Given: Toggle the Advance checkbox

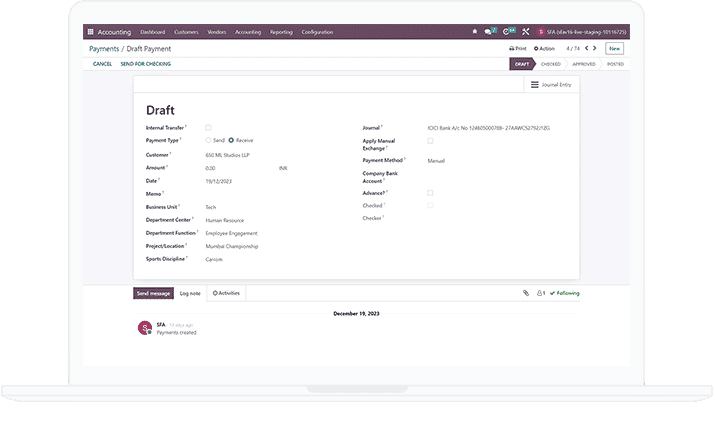Looking at the screenshot, I should click(430, 192).
